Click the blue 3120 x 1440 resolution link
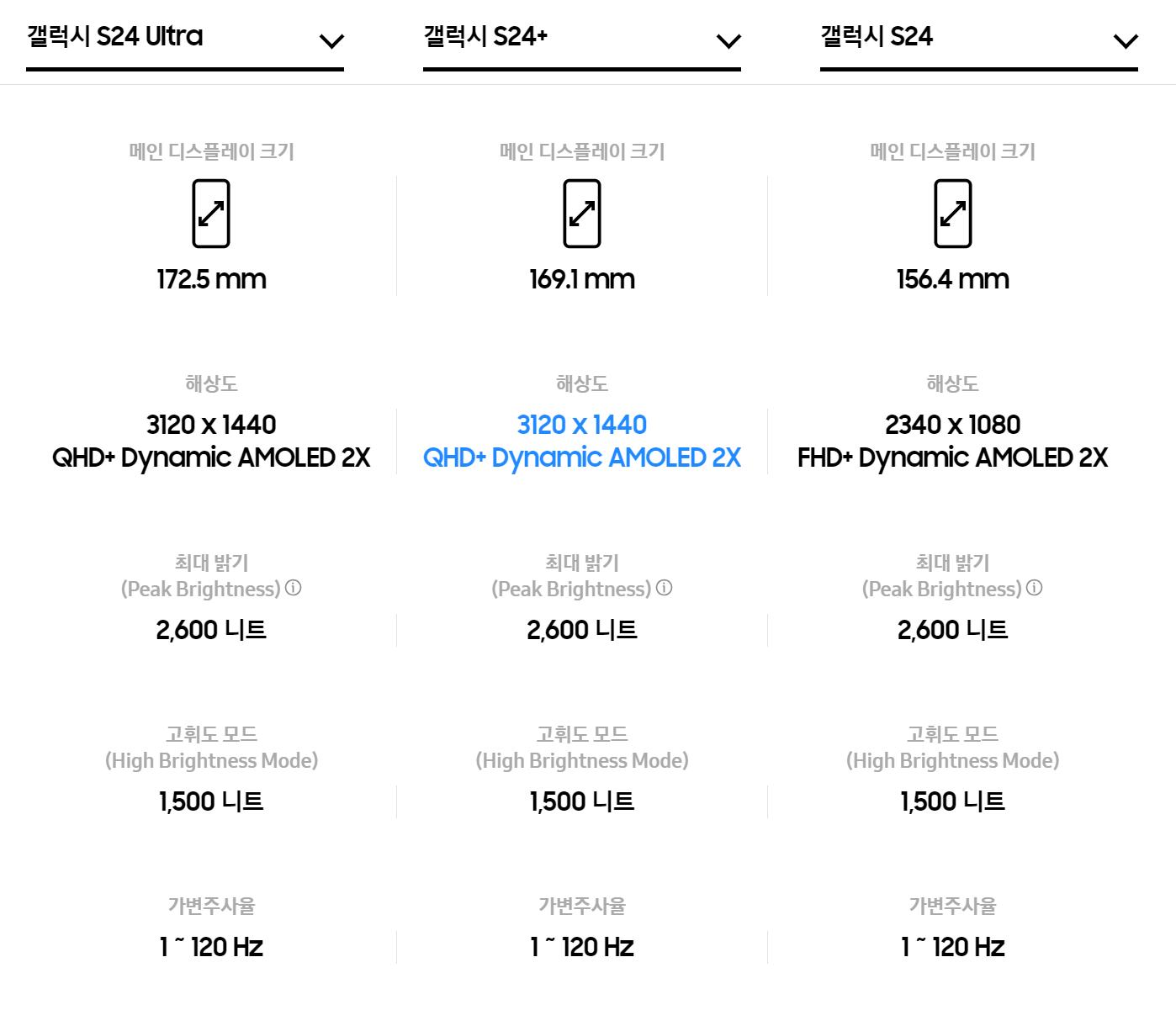This screenshot has height=1010, width=1176. pyautogui.click(x=582, y=425)
